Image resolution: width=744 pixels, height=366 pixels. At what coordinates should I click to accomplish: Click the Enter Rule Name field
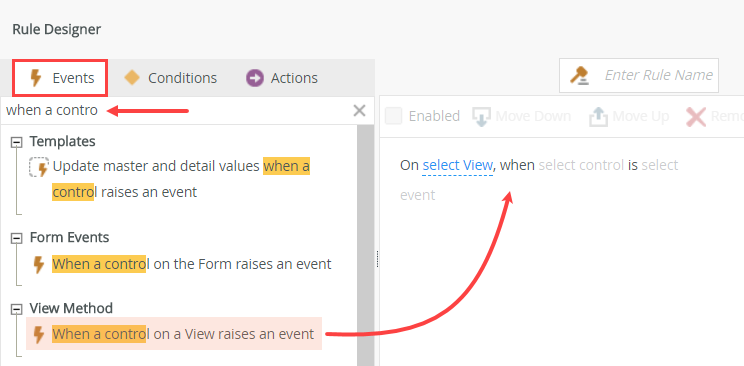(639, 75)
